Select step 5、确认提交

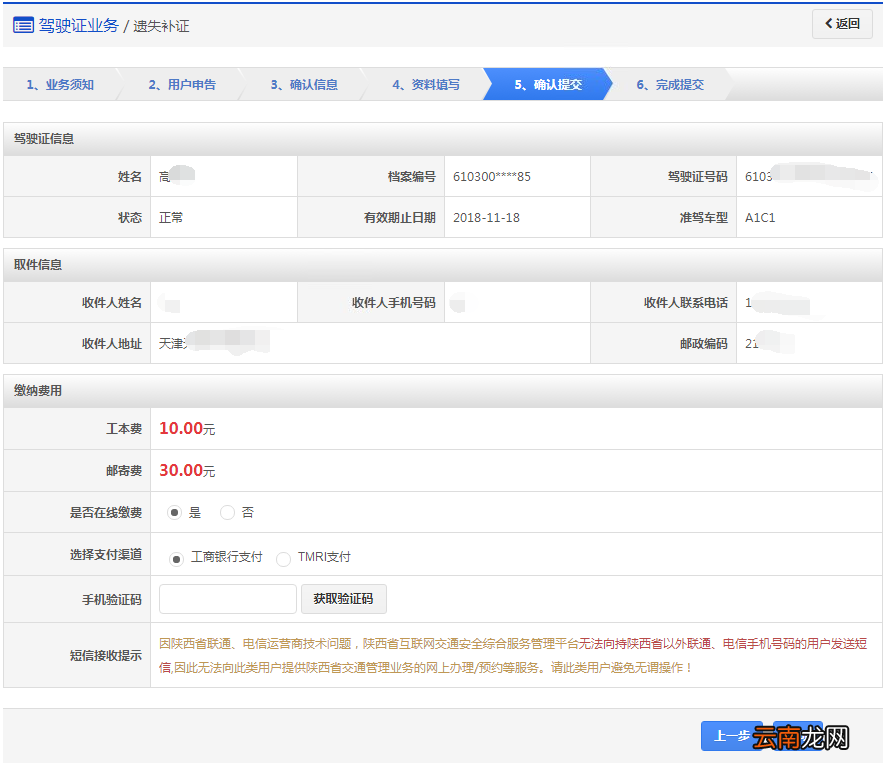pos(548,85)
